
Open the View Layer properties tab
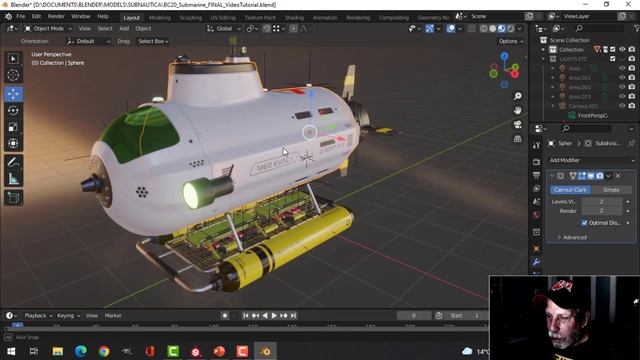(537, 188)
